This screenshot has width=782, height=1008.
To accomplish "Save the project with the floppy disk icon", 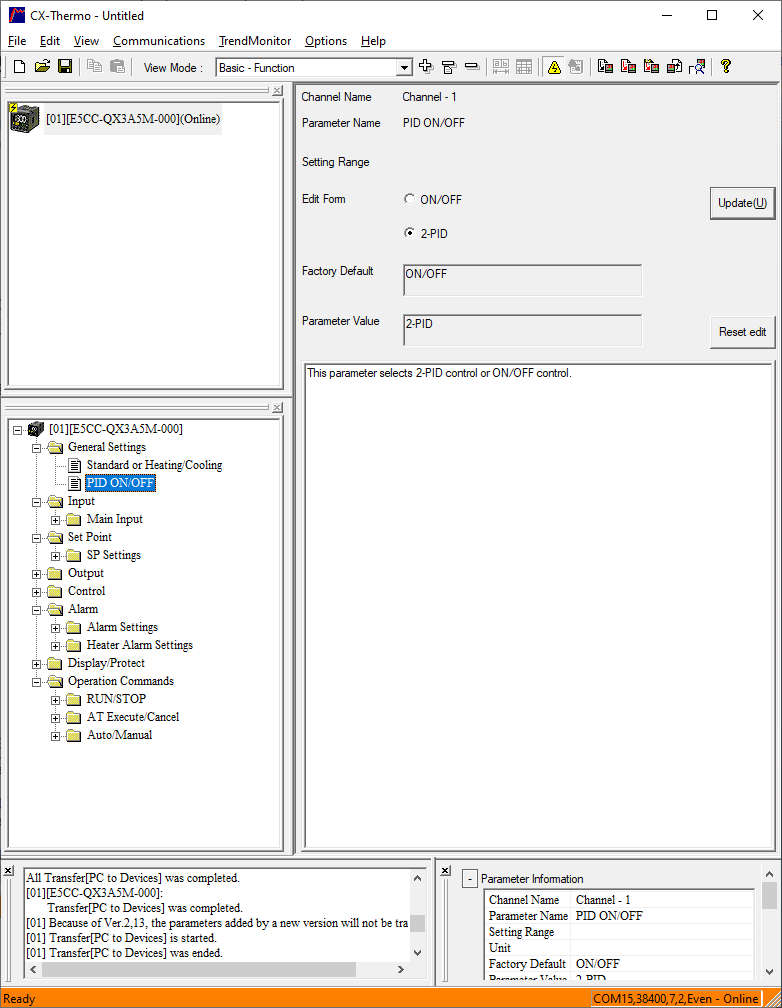I will (x=65, y=66).
